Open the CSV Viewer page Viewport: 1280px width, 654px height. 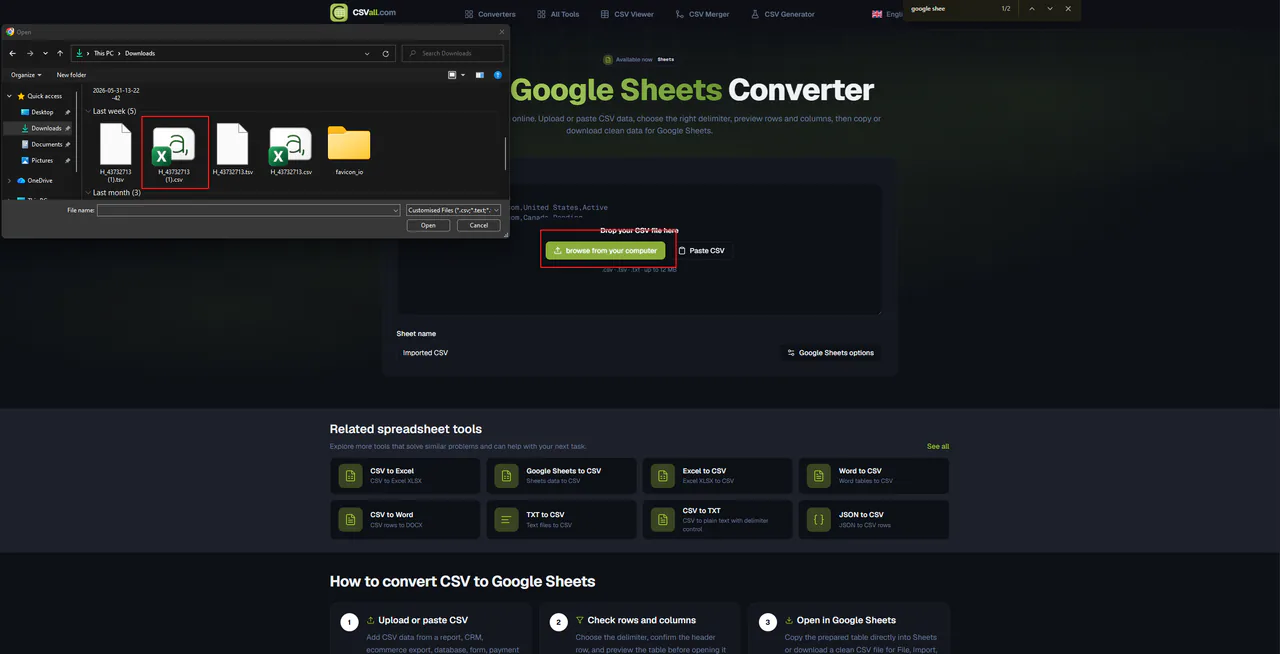[x=627, y=14]
